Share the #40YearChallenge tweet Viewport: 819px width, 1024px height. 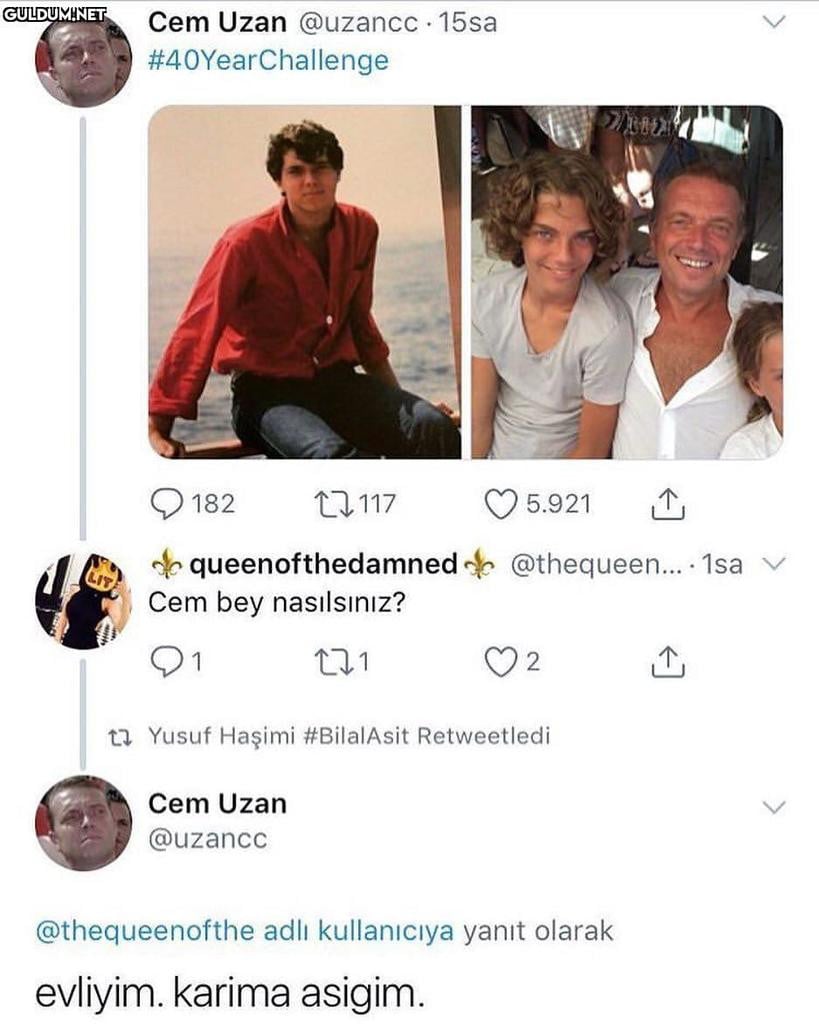point(667,503)
